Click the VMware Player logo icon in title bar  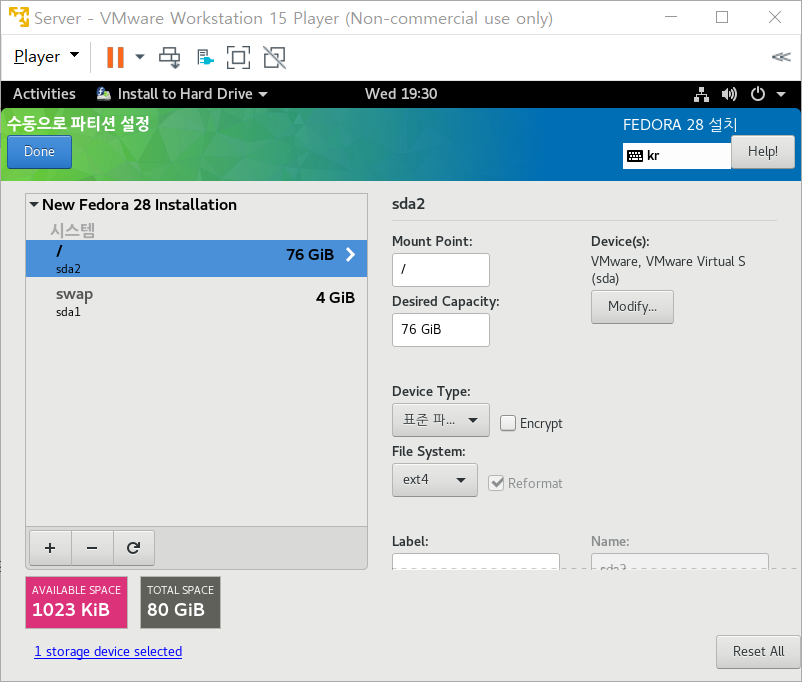coord(19,17)
